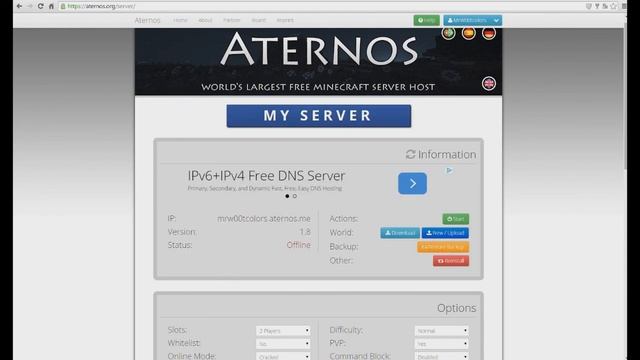Viewport: 640px width, 360px height.
Task: Open the Partner navbar item
Action: point(231,20)
